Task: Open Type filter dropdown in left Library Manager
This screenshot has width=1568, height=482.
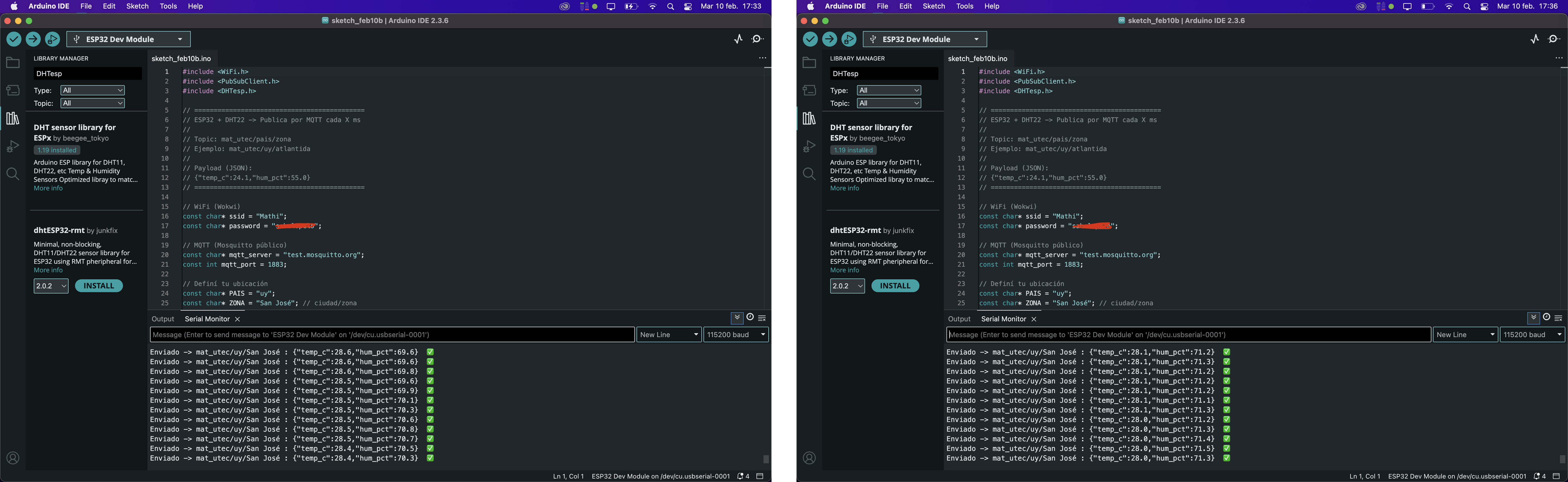Action: (x=92, y=90)
